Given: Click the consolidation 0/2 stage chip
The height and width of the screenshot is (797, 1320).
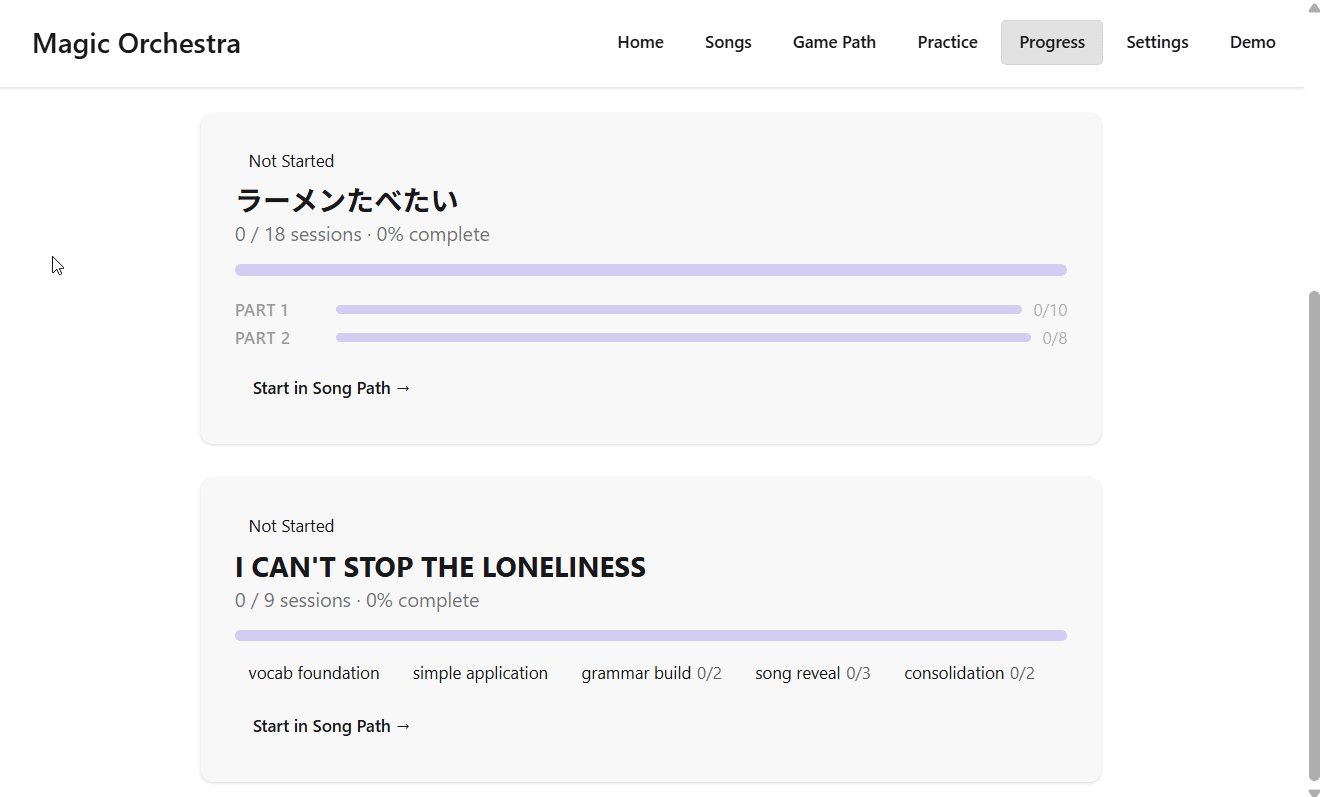Looking at the screenshot, I should pyautogui.click(x=969, y=673).
